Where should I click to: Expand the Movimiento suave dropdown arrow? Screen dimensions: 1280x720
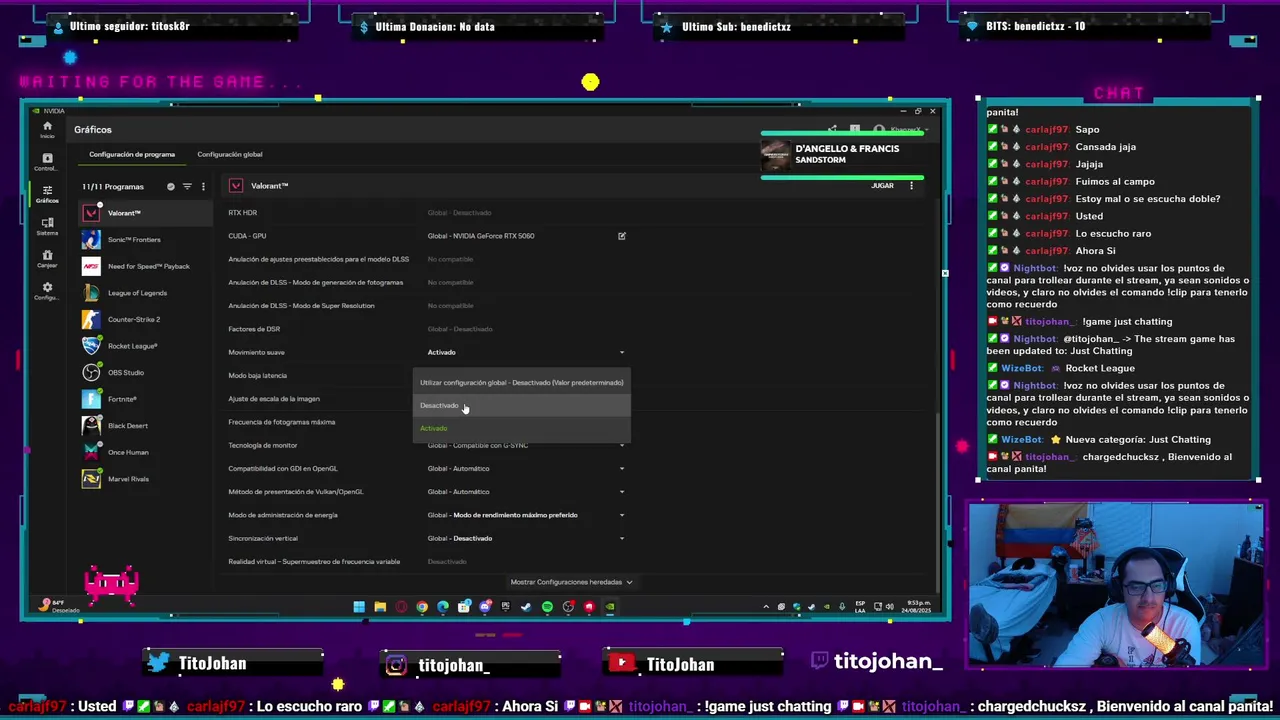[x=621, y=352]
